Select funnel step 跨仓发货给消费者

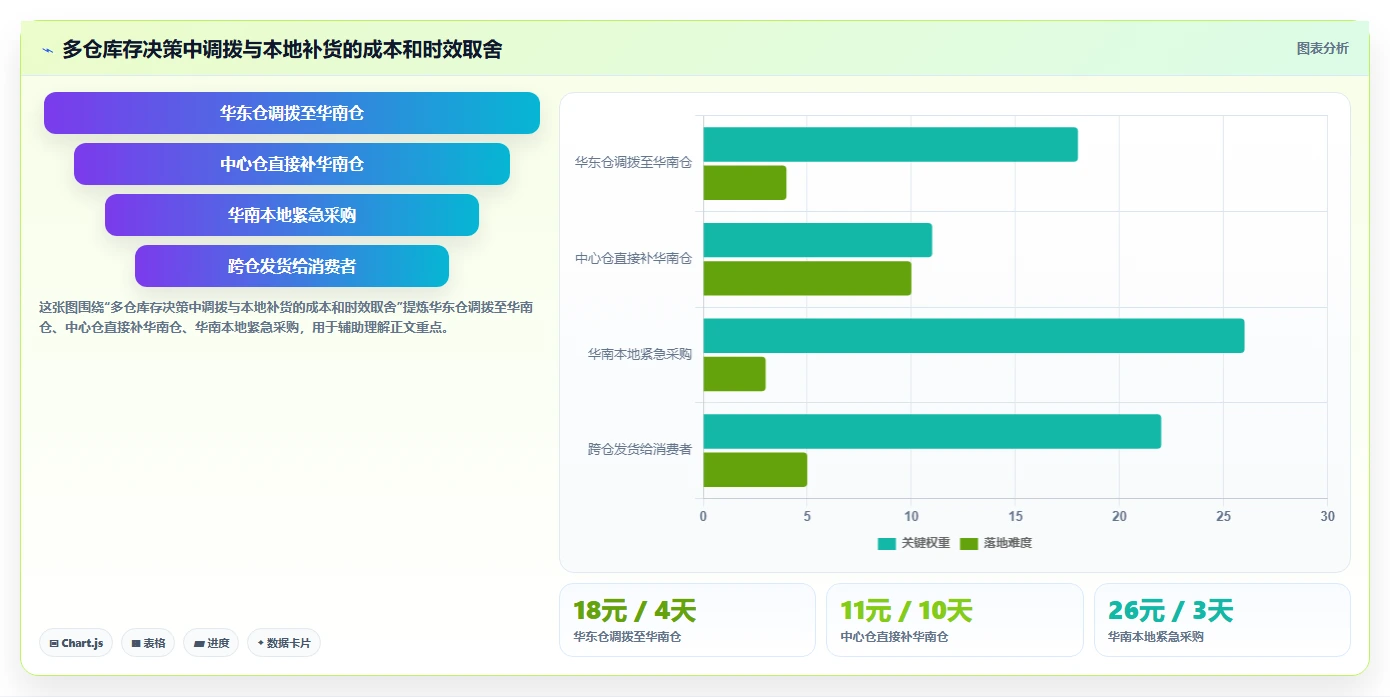pyautogui.click(x=292, y=266)
